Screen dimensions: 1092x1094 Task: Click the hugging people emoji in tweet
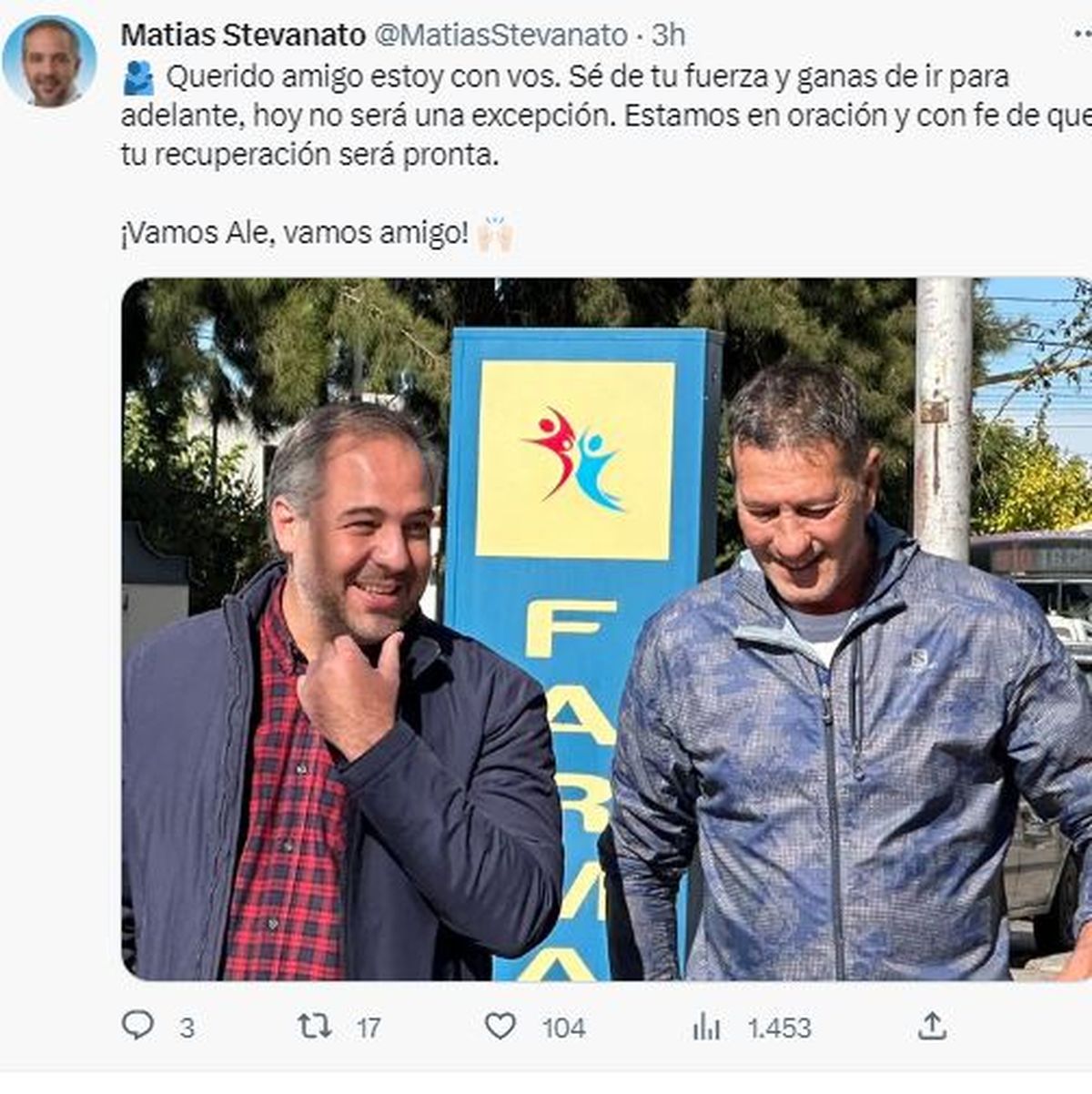[x=138, y=77]
